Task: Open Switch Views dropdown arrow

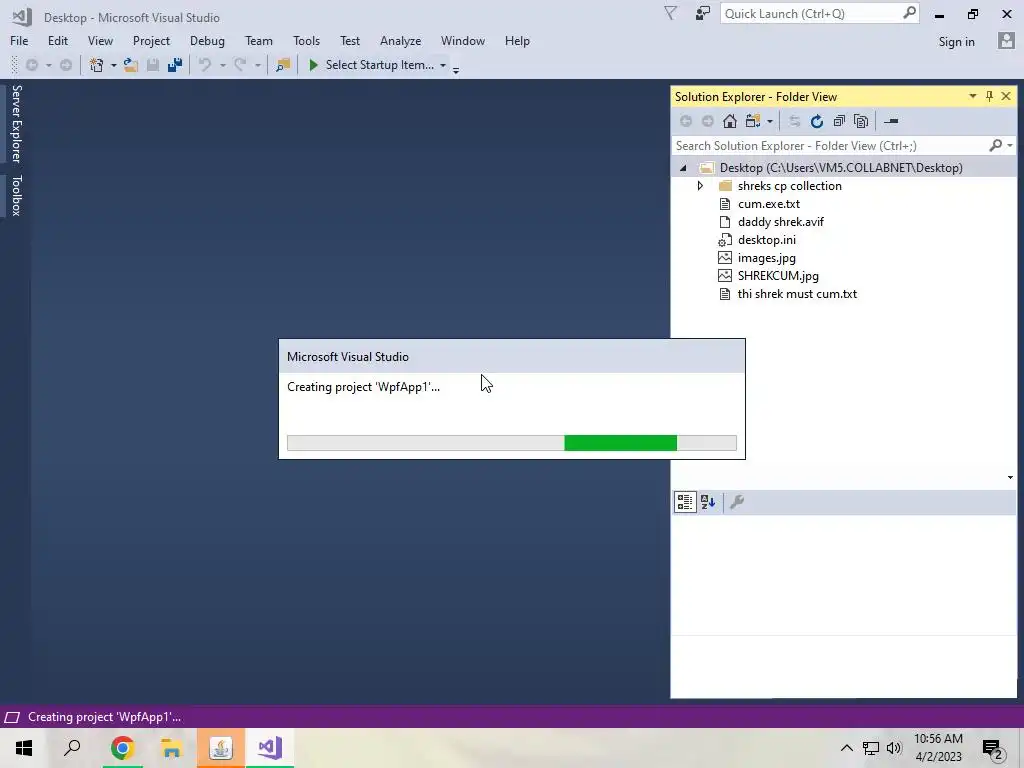Action: point(770,121)
